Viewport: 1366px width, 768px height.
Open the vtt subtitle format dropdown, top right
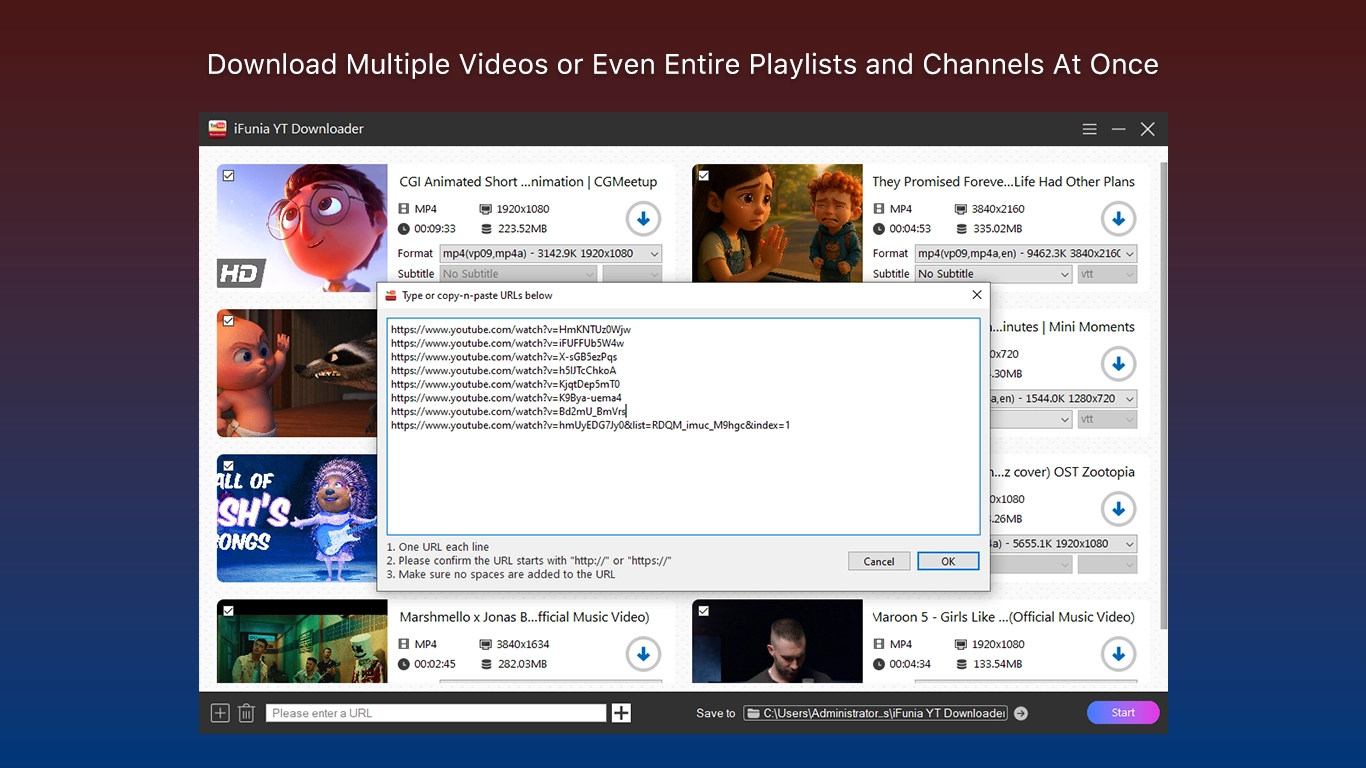[1107, 274]
